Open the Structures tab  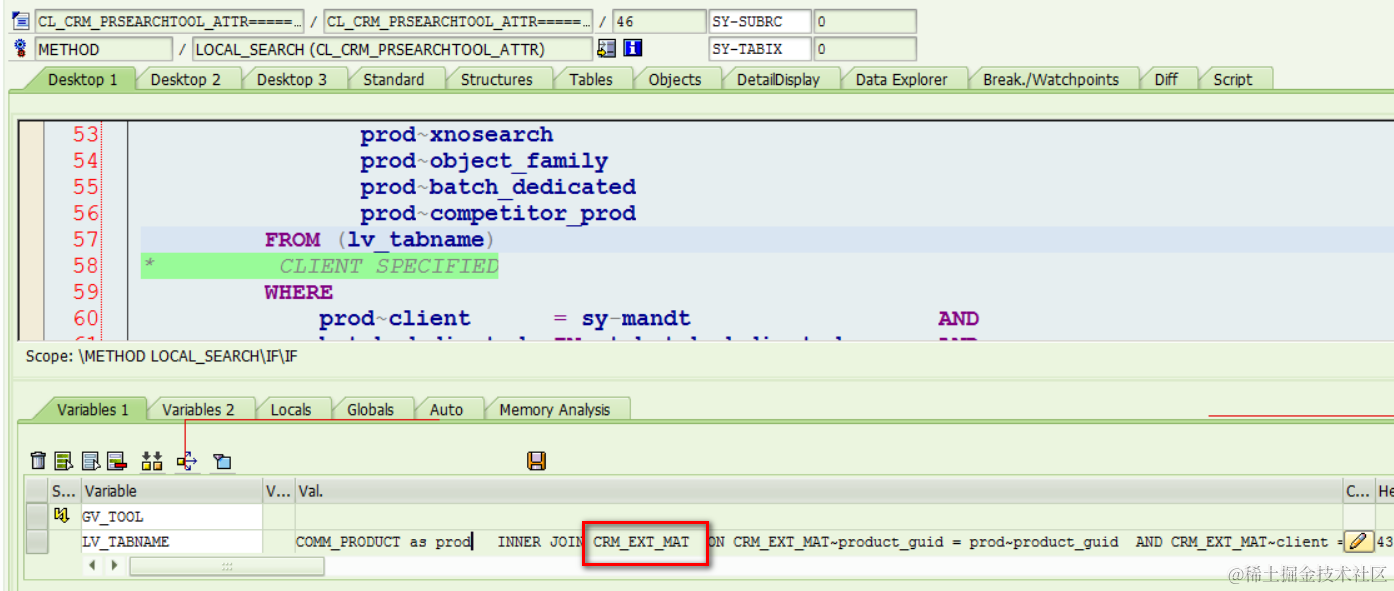[x=496, y=79]
